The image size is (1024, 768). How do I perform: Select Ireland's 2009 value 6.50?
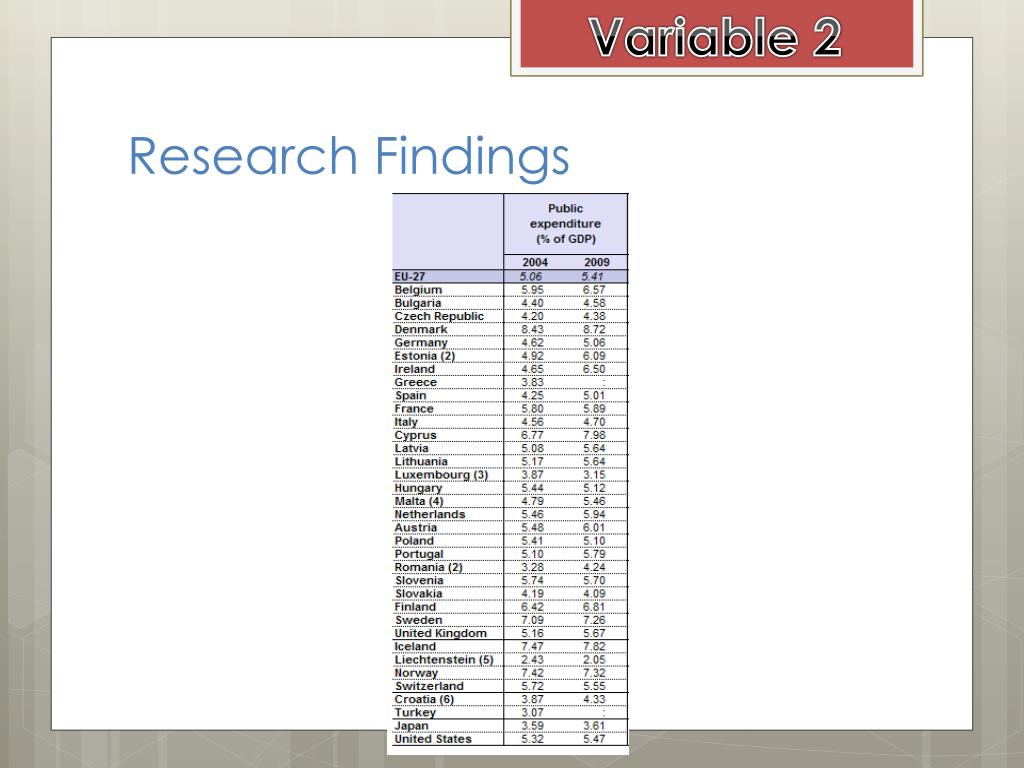tap(594, 369)
